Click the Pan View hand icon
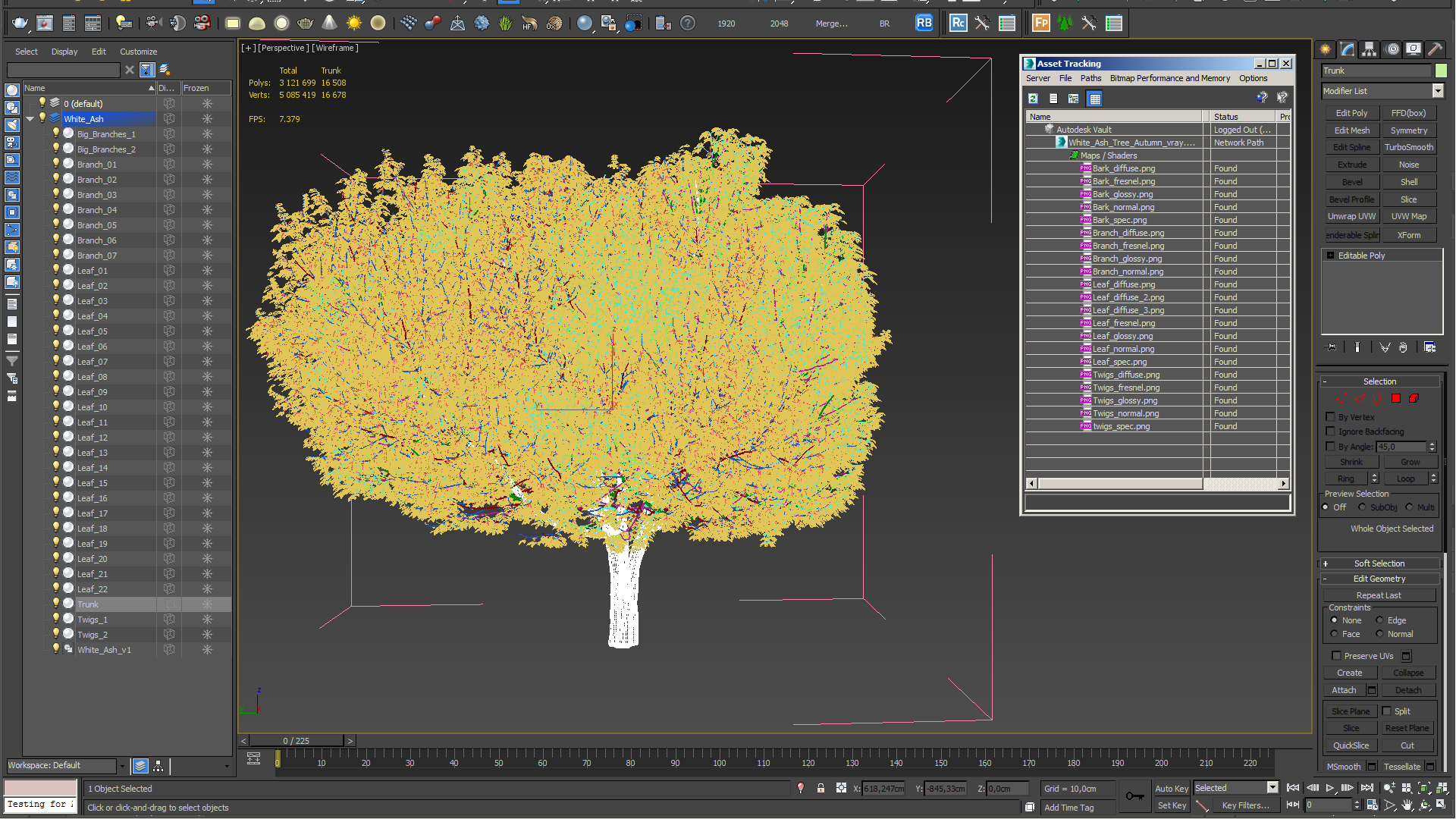Screen dimensions: 1456x819 (x=1407, y=805)
